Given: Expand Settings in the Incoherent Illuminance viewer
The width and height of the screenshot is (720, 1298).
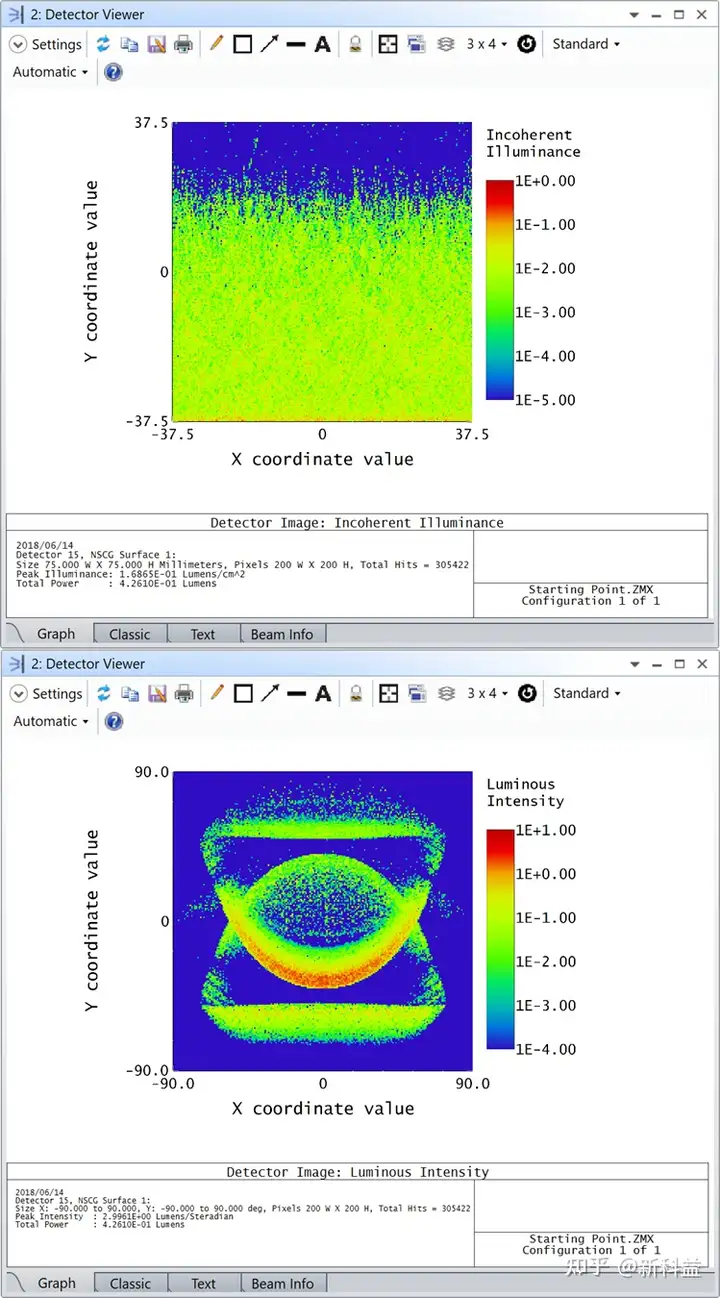Looking at the screenshot, I should (x=46, y=44).
